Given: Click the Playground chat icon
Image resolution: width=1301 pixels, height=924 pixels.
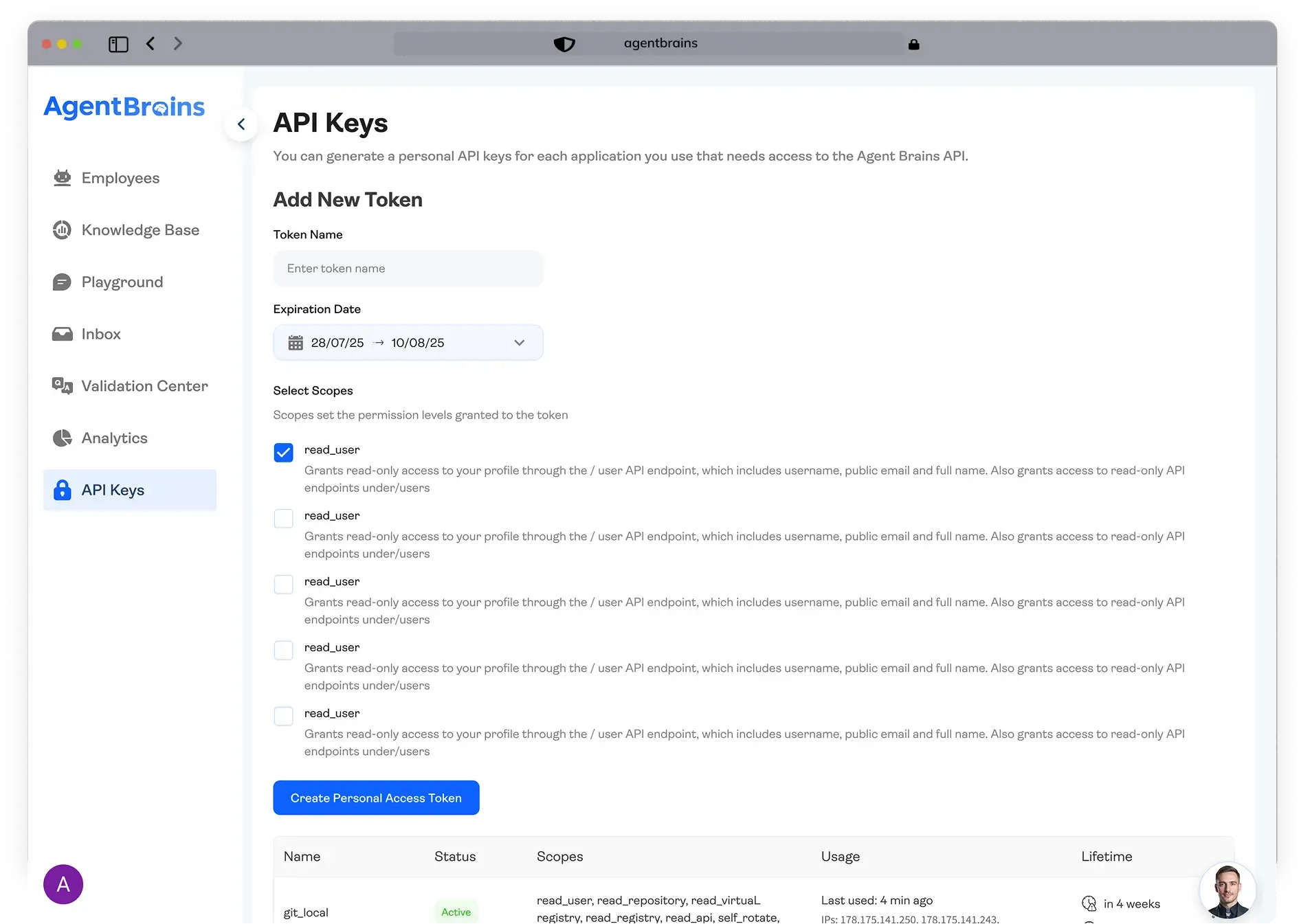Looking at the screenshot, I should [63, 282].
